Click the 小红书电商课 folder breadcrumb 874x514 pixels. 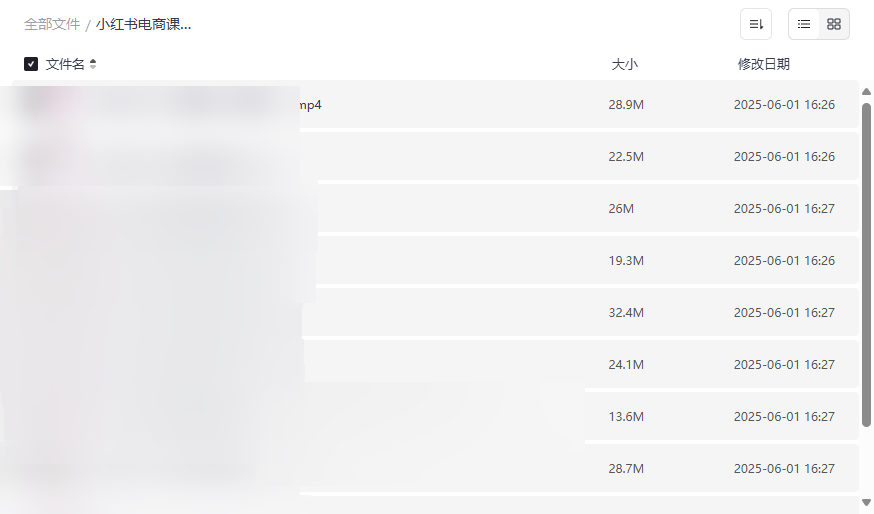pos(143,24)
